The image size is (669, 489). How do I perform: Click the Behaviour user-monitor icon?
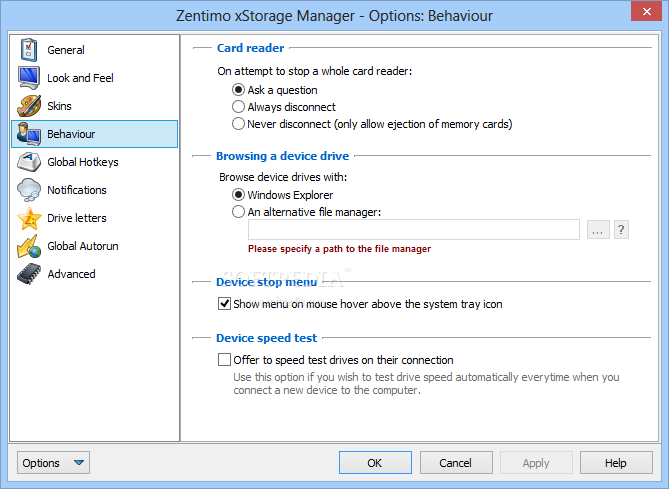29,134
